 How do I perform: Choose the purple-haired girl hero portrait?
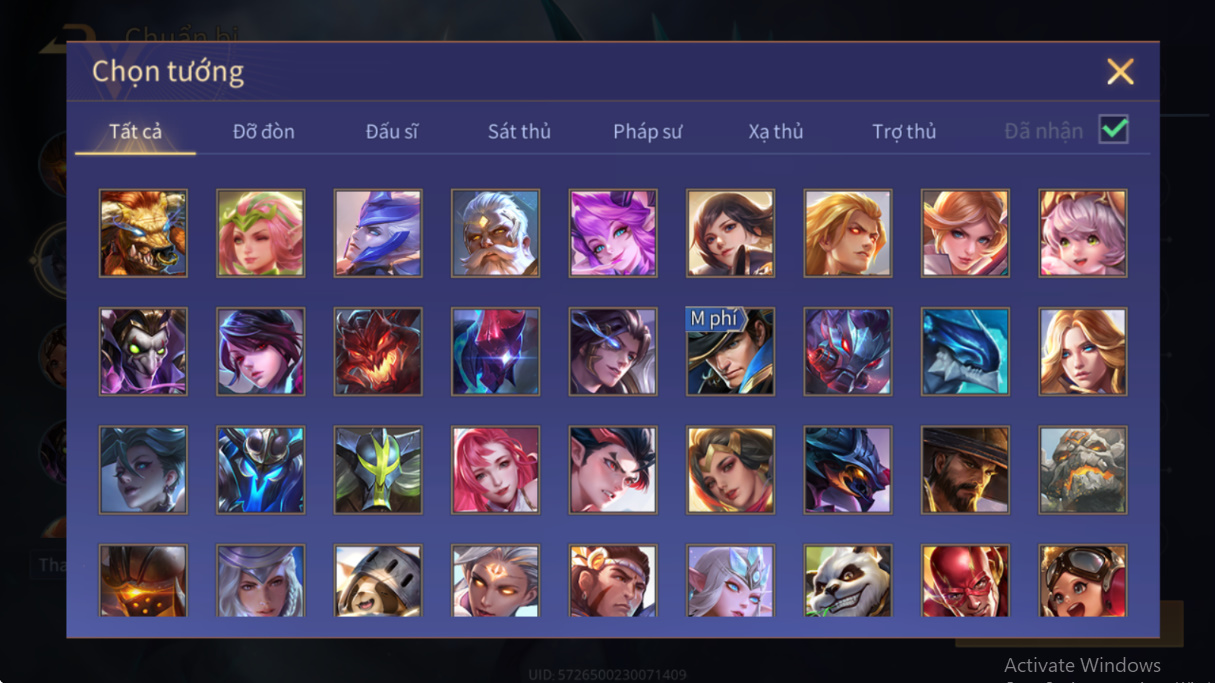coord(613,233)
